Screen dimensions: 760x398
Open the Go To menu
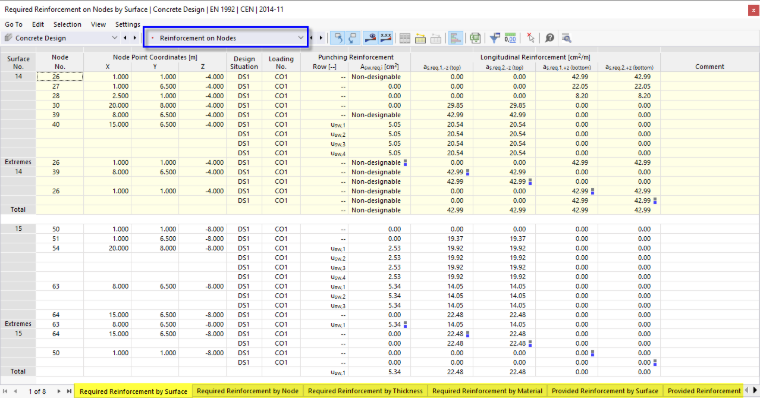coord(13,24)
